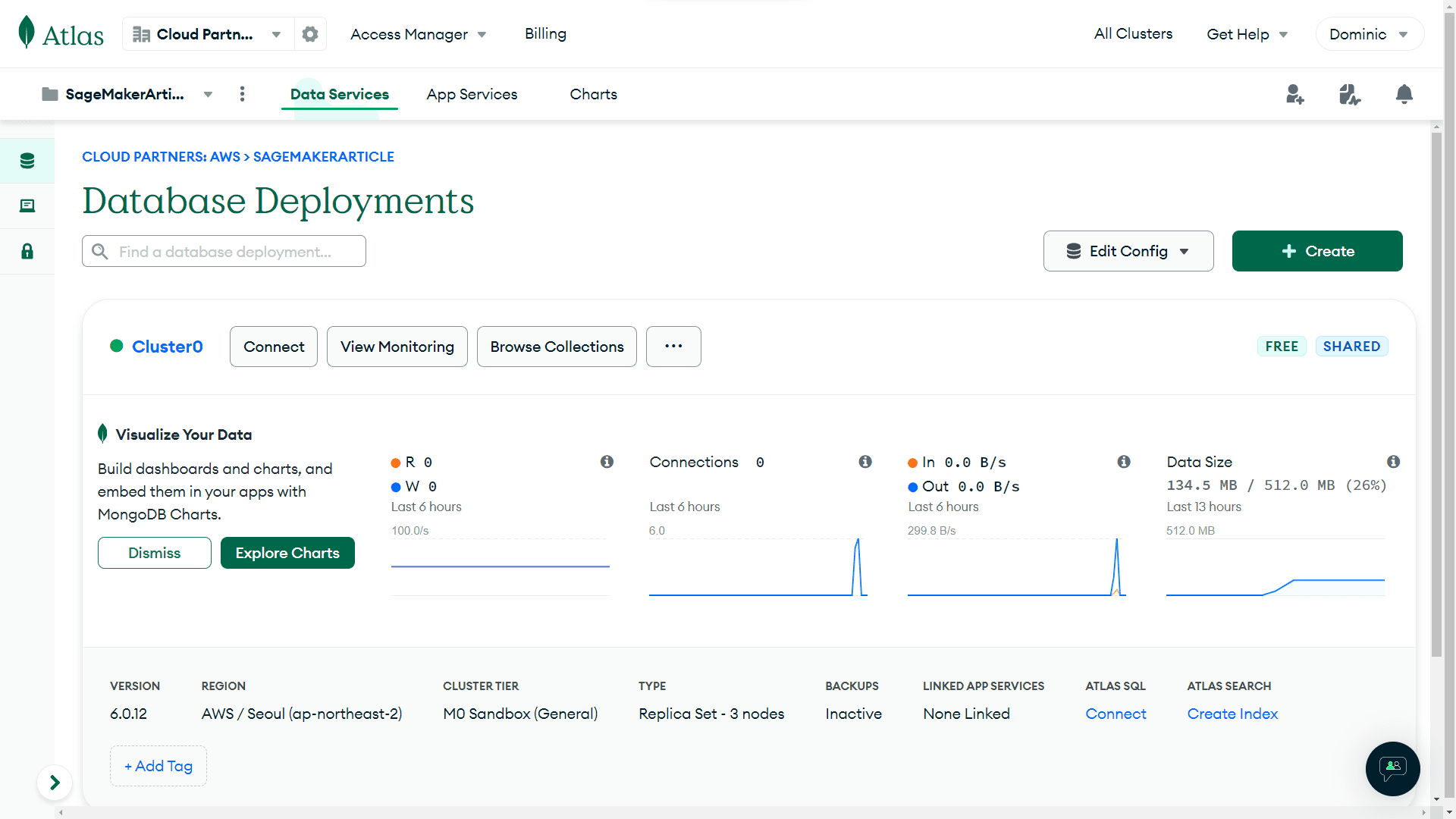1456x819 pixels.
Task: Click the display/monitor sidebar icon
Action: click(27, 205)
